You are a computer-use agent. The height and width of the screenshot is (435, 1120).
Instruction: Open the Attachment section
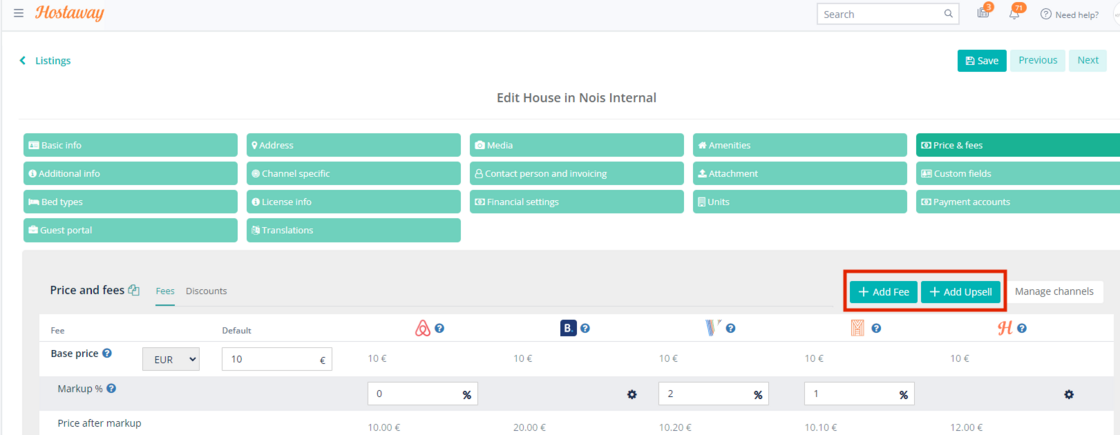(x=800, y=174)
